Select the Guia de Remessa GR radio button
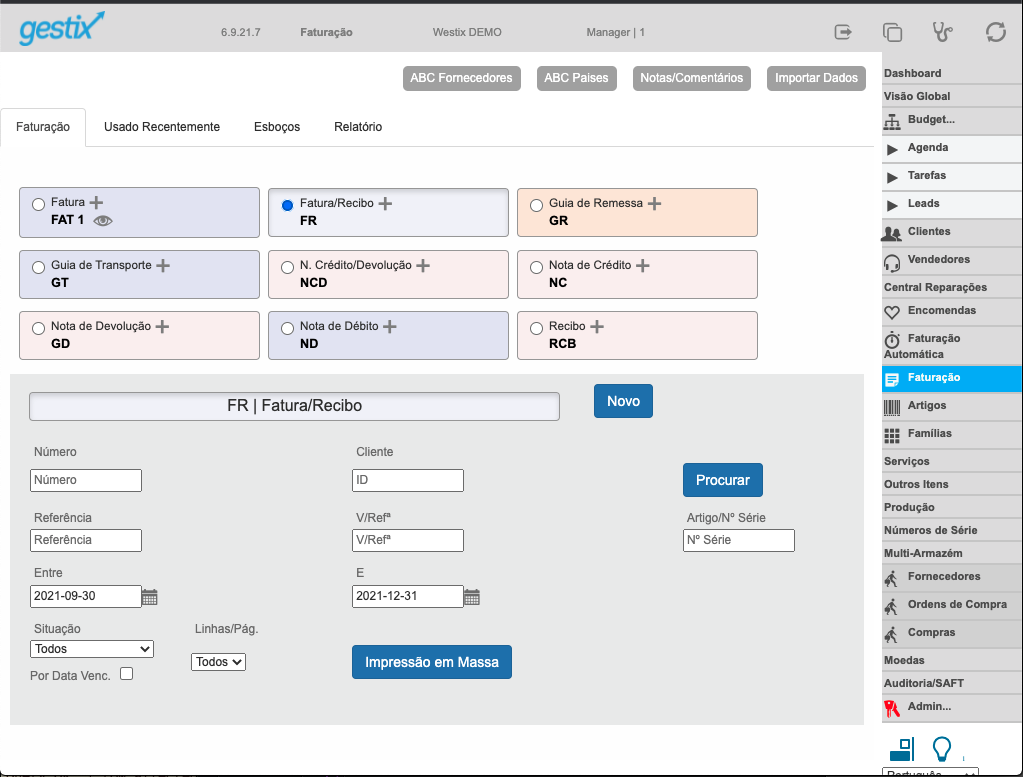The width and height of the screenshot is (1023, 777). 536,205
